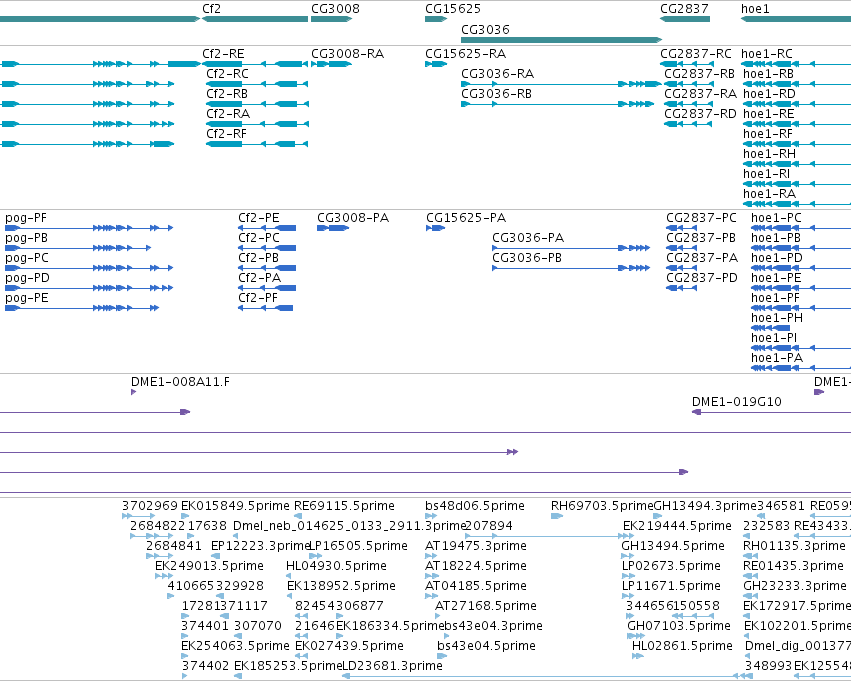851x681 pixels.
Task: Select EST bs48d06.5prime
Action: tap(431, 516)
